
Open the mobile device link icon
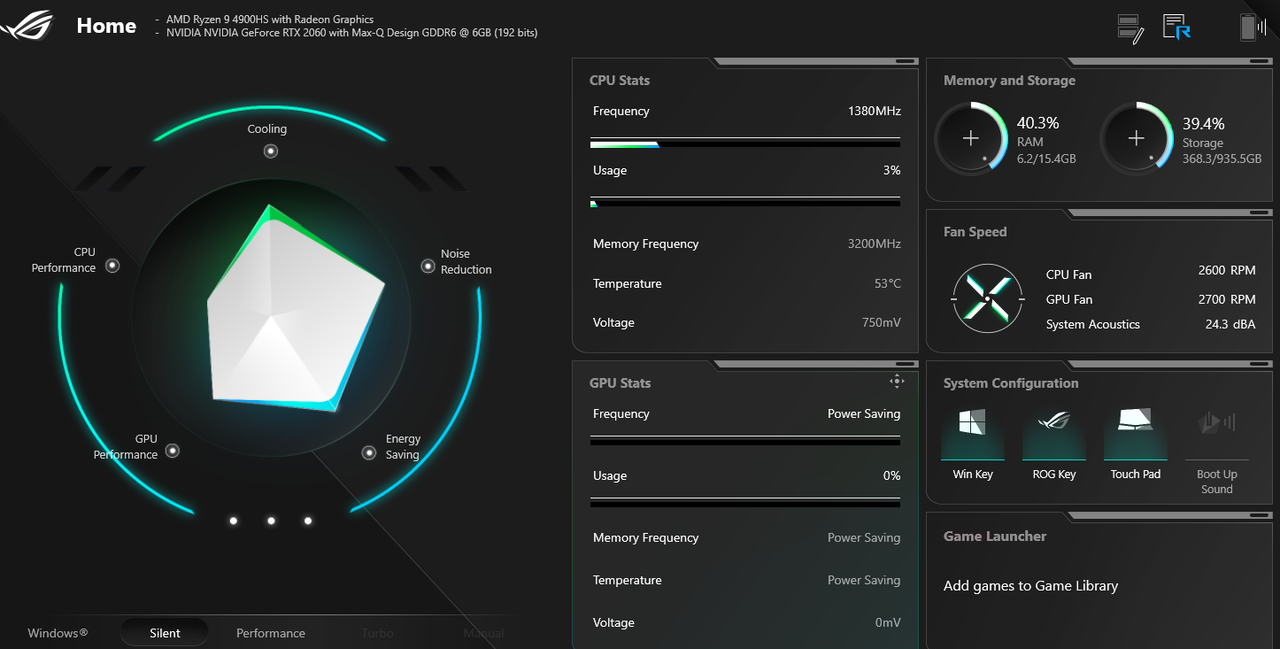pyautogui.click(x=1253, y=27)
